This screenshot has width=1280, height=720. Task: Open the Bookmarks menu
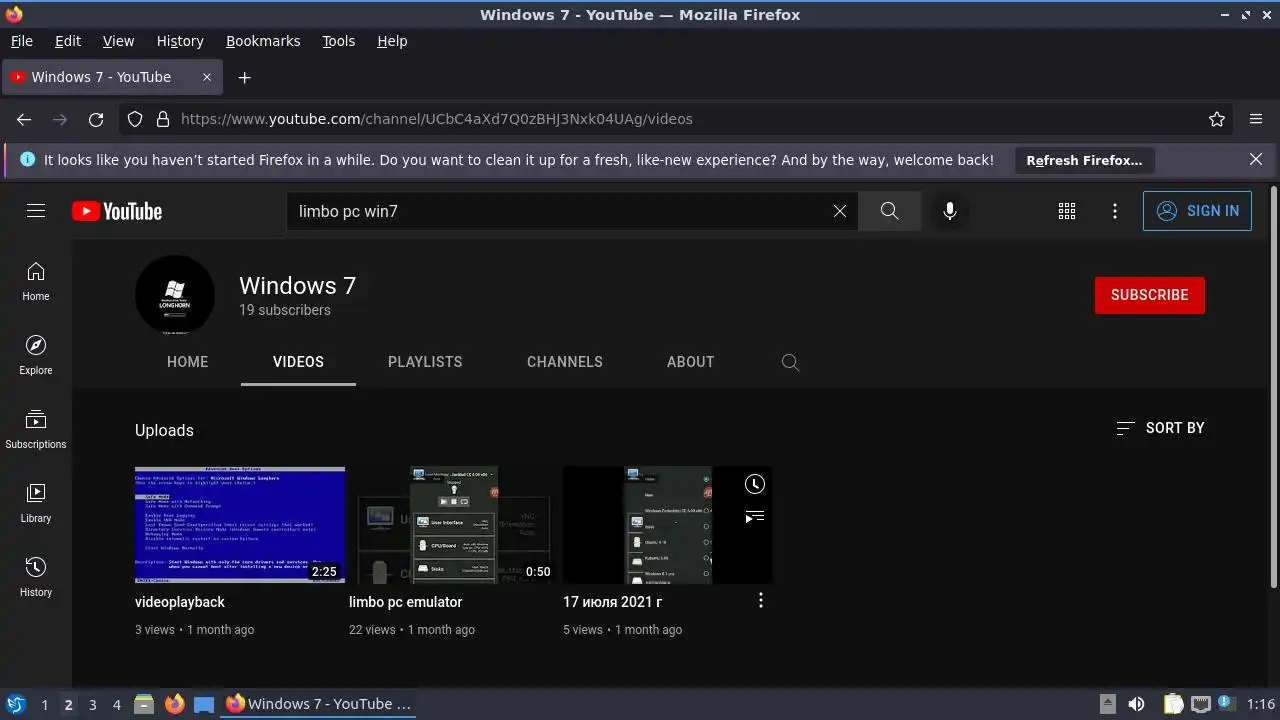[x=263, y=41]
